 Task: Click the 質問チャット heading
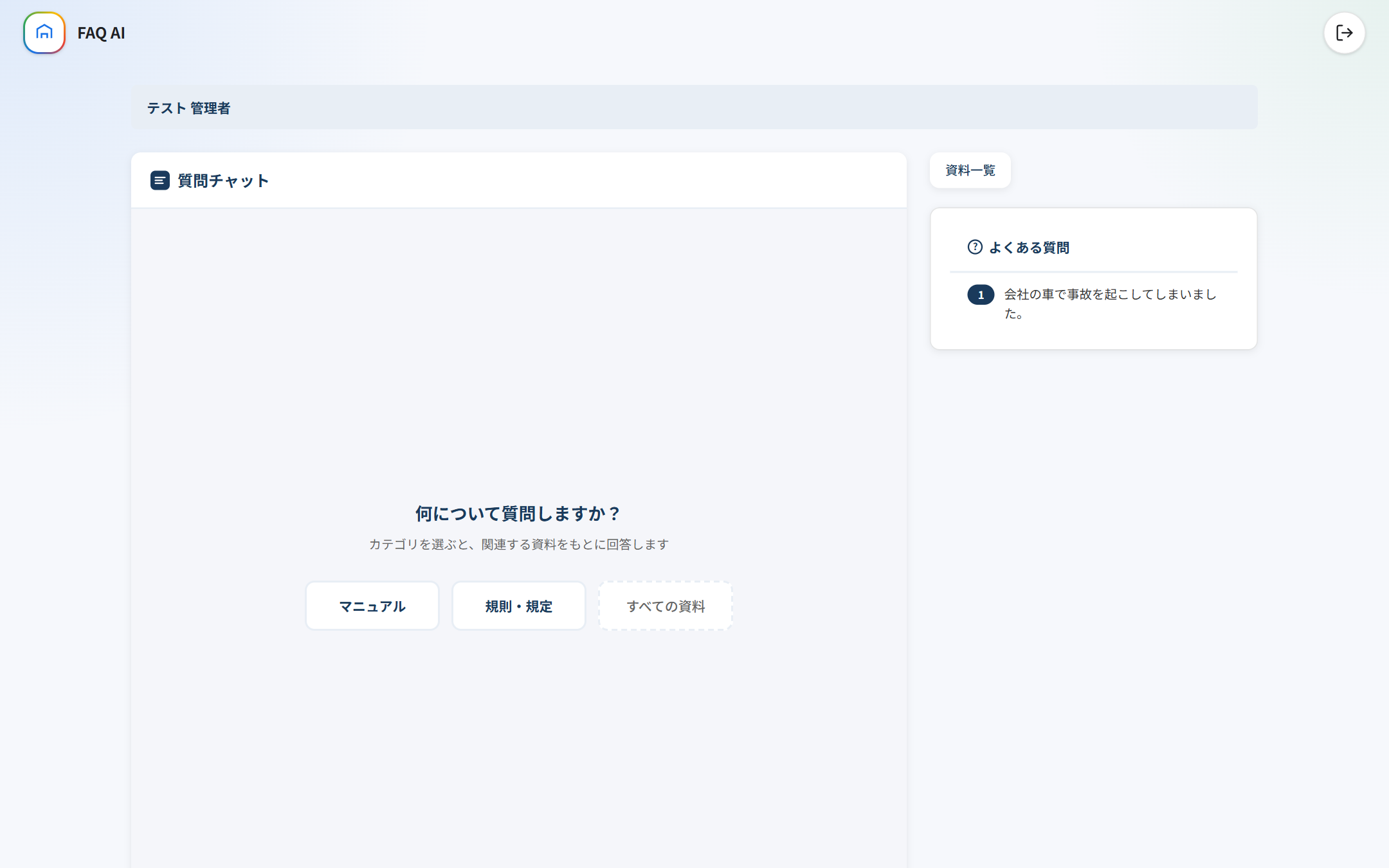[x=222, y=181]
